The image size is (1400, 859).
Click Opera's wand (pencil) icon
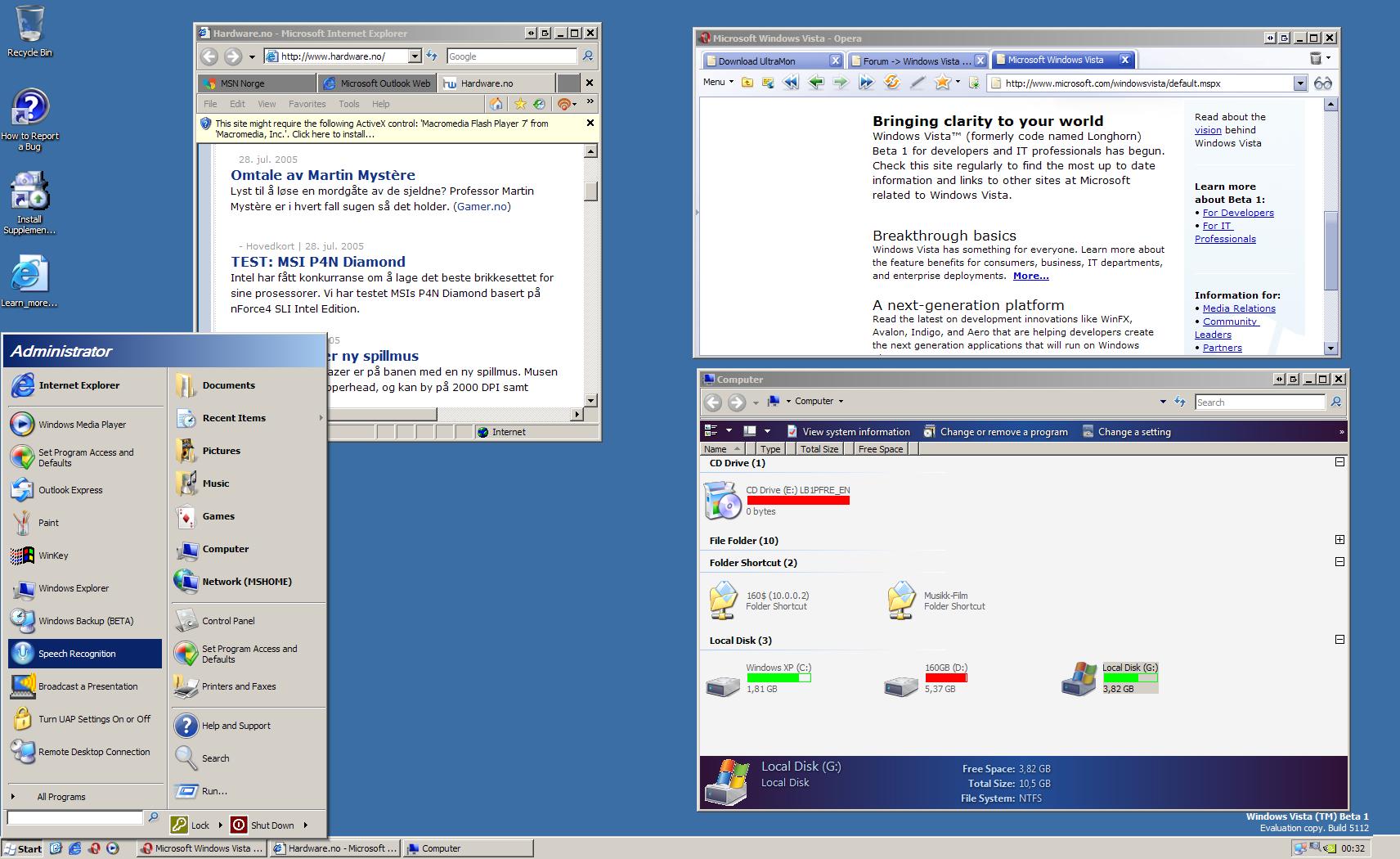(918, 82)
